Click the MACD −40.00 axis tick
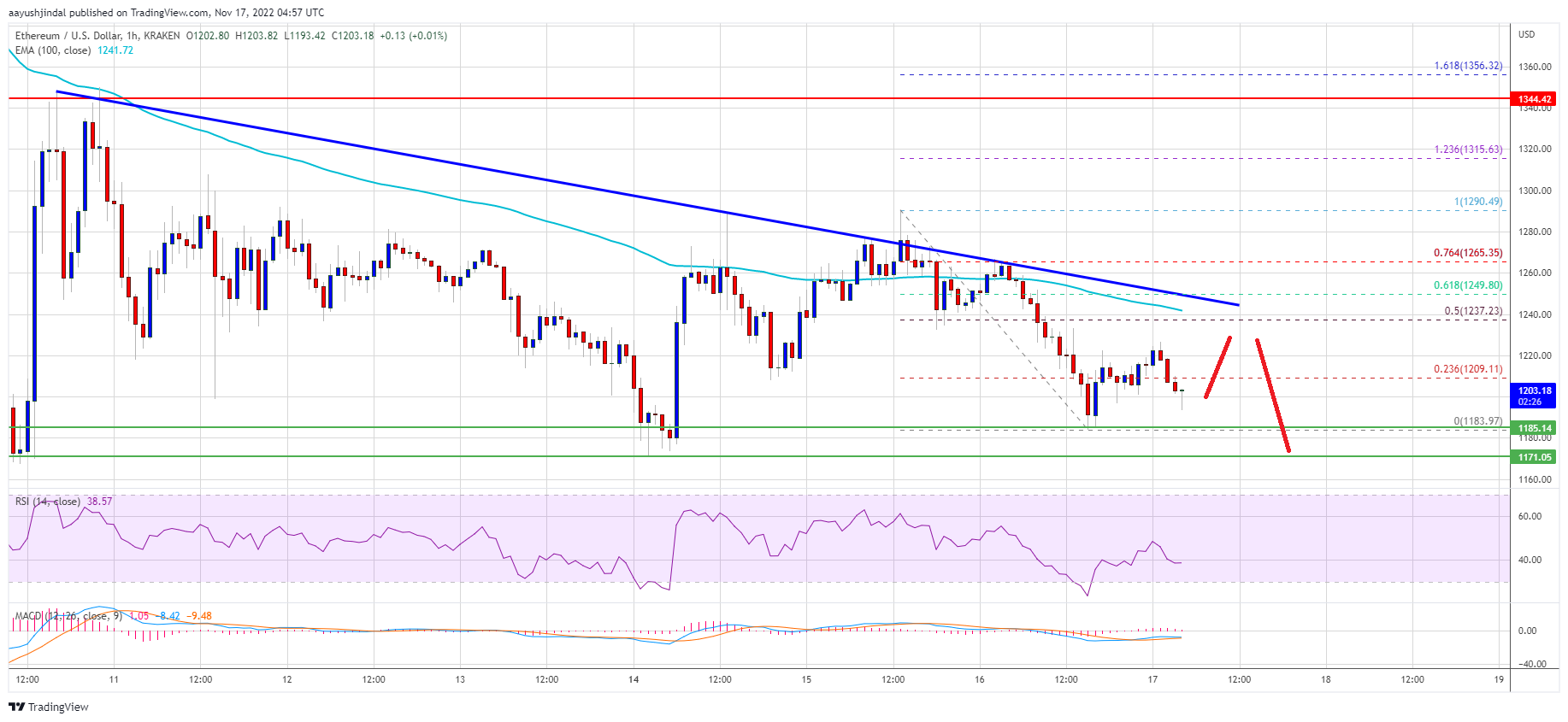This screenshot has height=722, width=1568. (x=1532, y=664)
